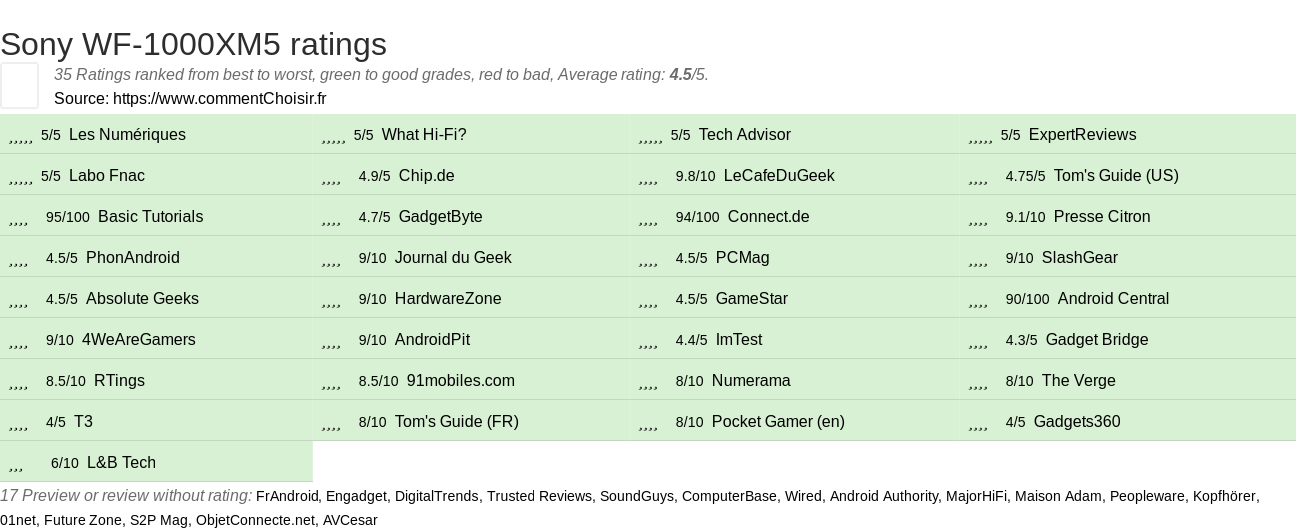The image size is (1296, 531).
Task: Click the Les Numériques review link
Action: click(127, 135)
